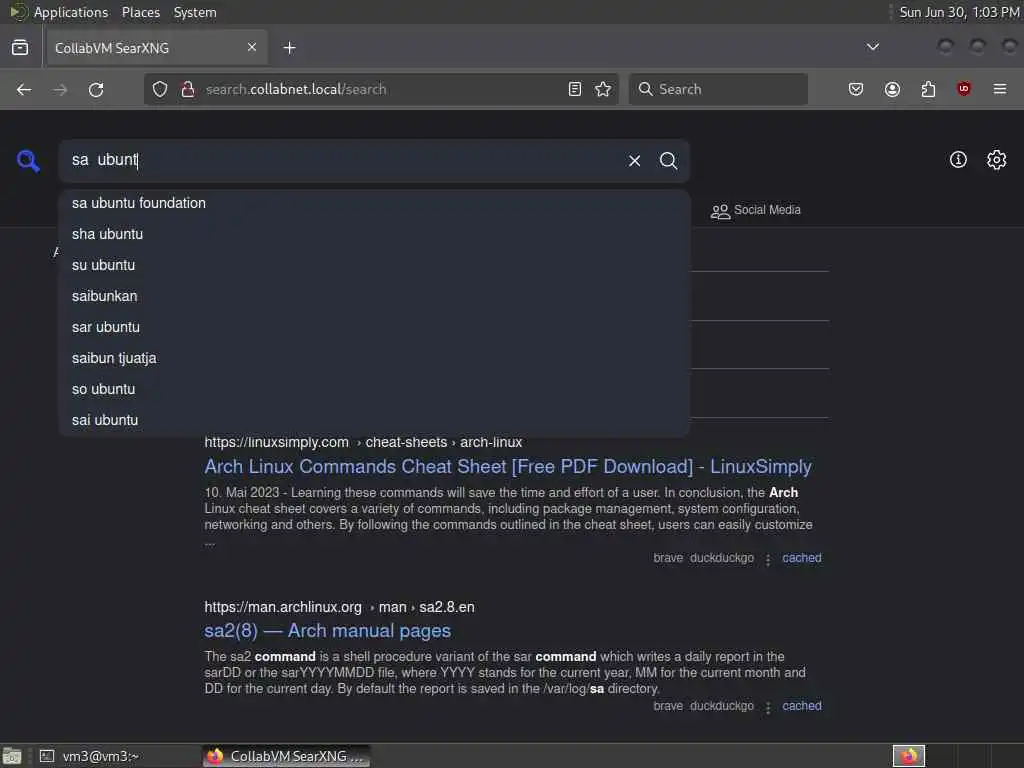The image size is (1024, 768).
Task: Open the System menu
Action: 195,12
